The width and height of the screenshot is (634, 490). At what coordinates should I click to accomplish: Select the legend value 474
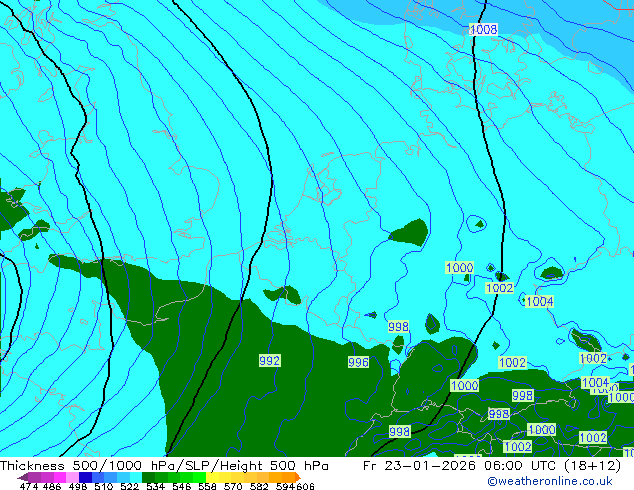point(29,486)
